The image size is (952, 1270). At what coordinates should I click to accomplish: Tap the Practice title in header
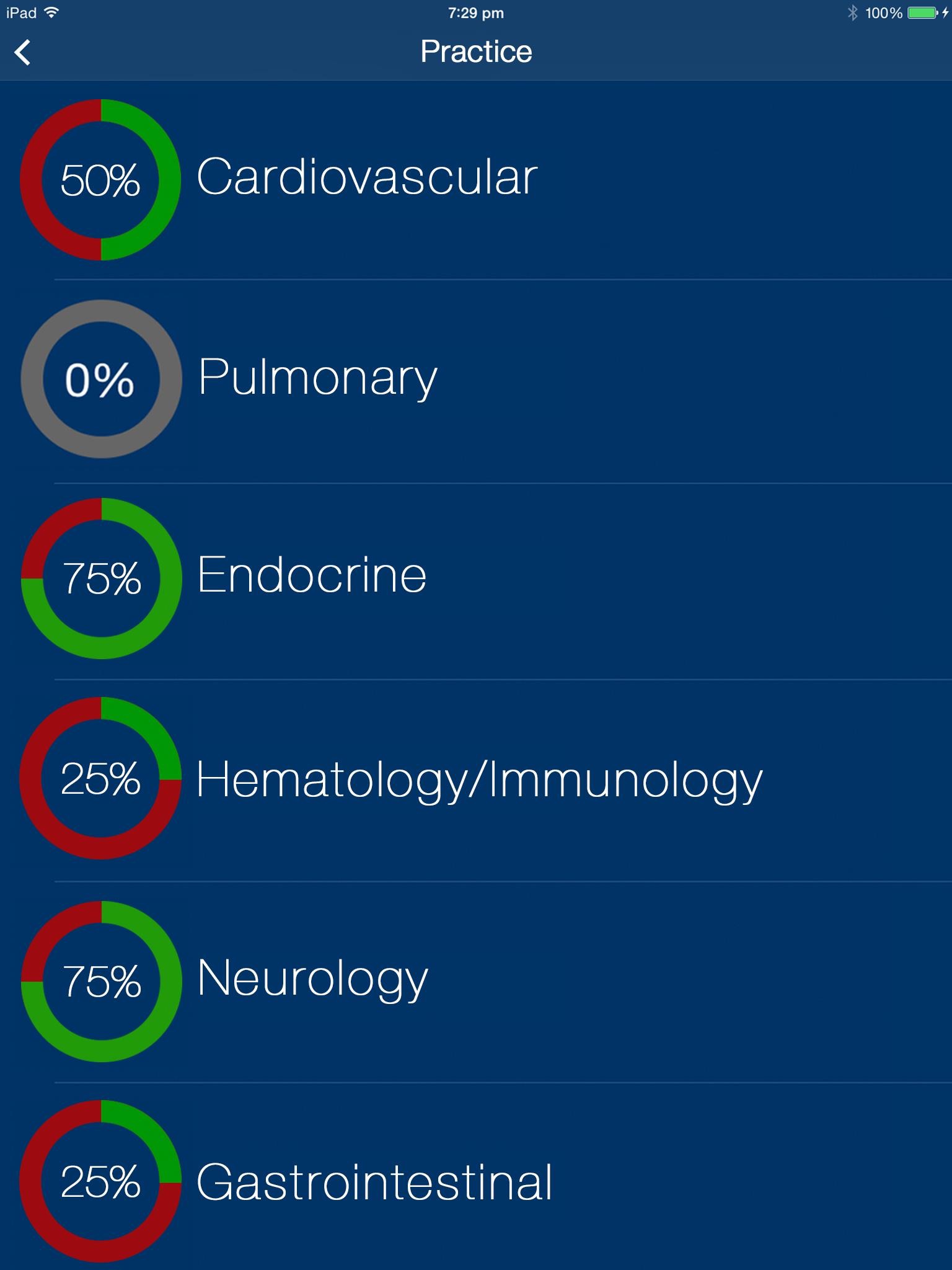(x=476, y=51)
